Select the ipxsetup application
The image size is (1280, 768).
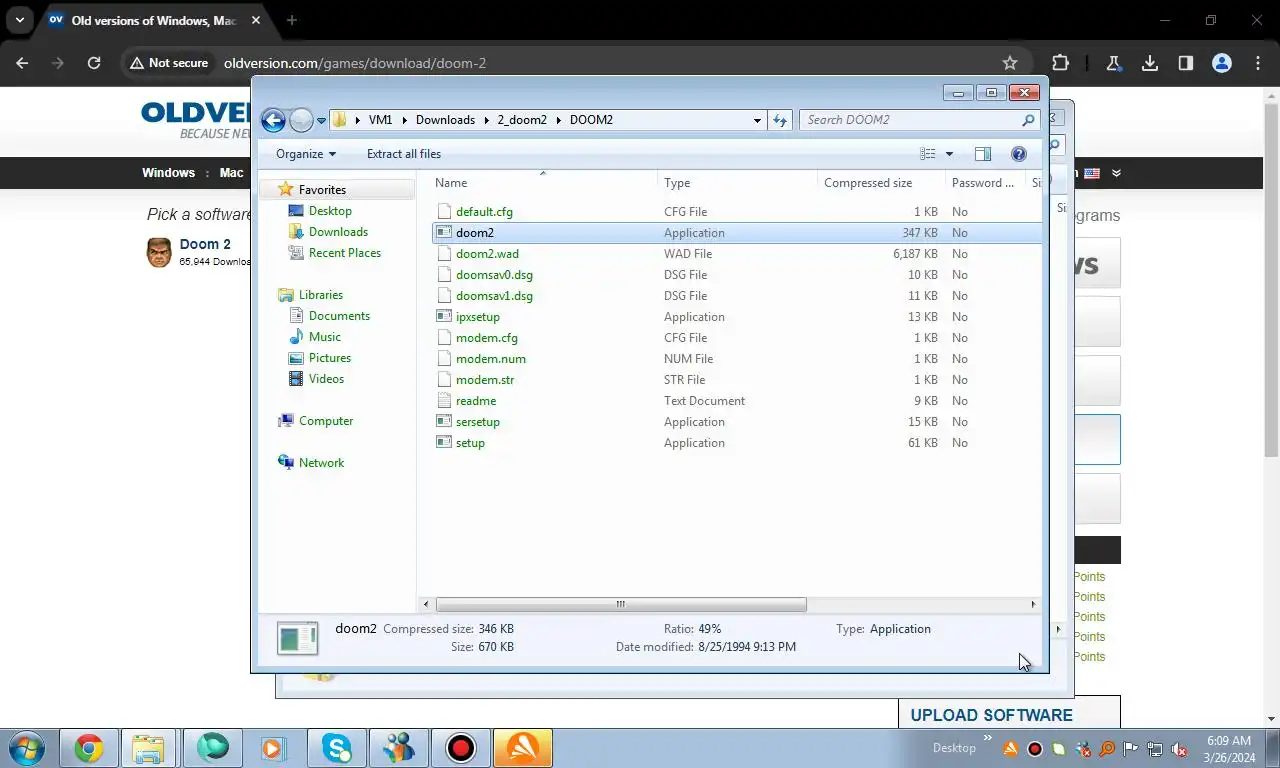477,317
